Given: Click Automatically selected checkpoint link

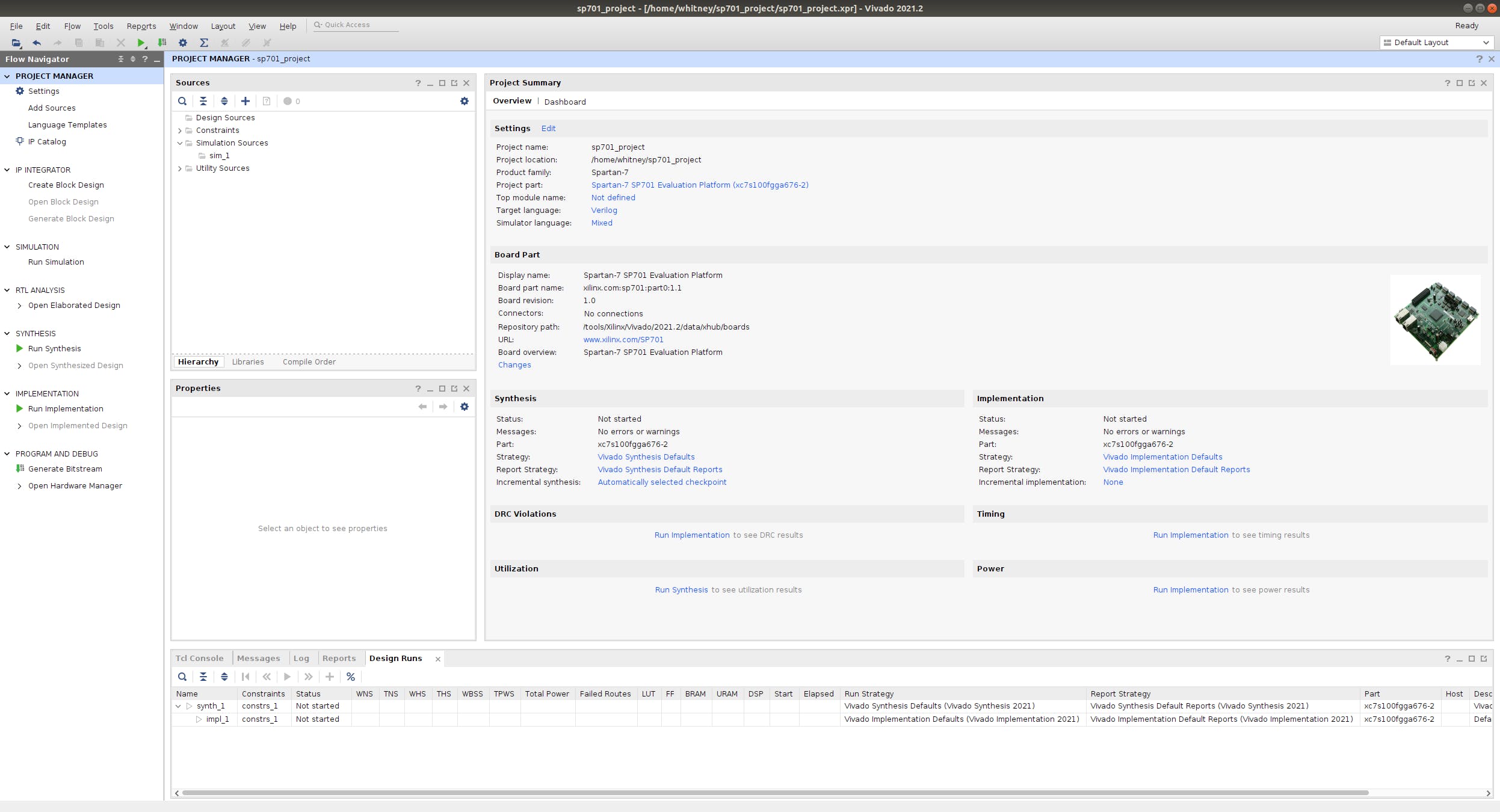Looking at the screenshot, I should tap(662, 482).
